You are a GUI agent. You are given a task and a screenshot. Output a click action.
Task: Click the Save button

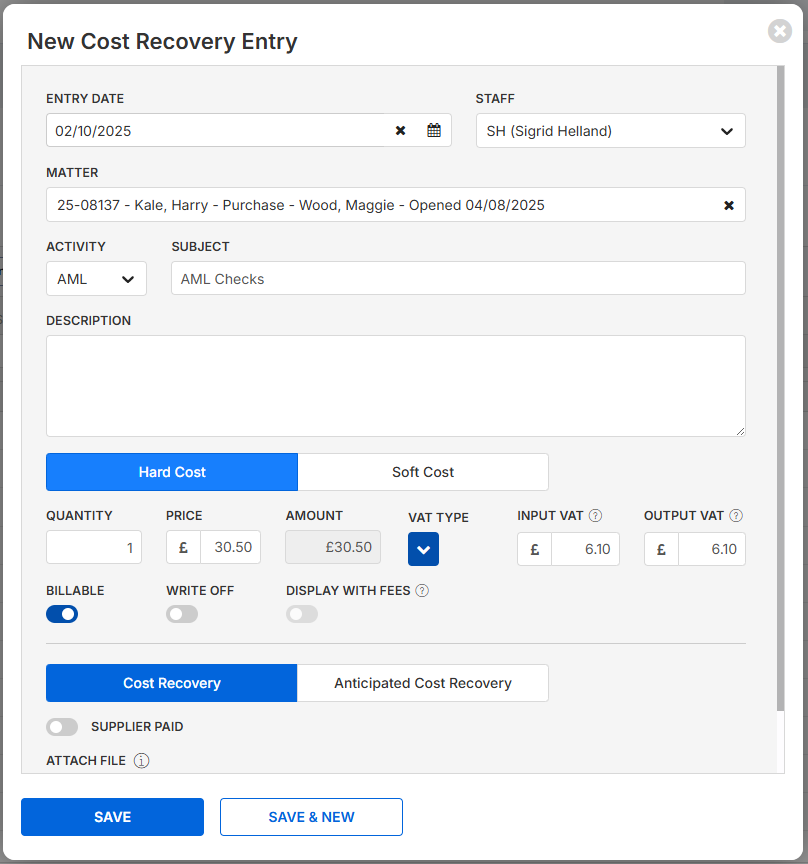[112, 817]
